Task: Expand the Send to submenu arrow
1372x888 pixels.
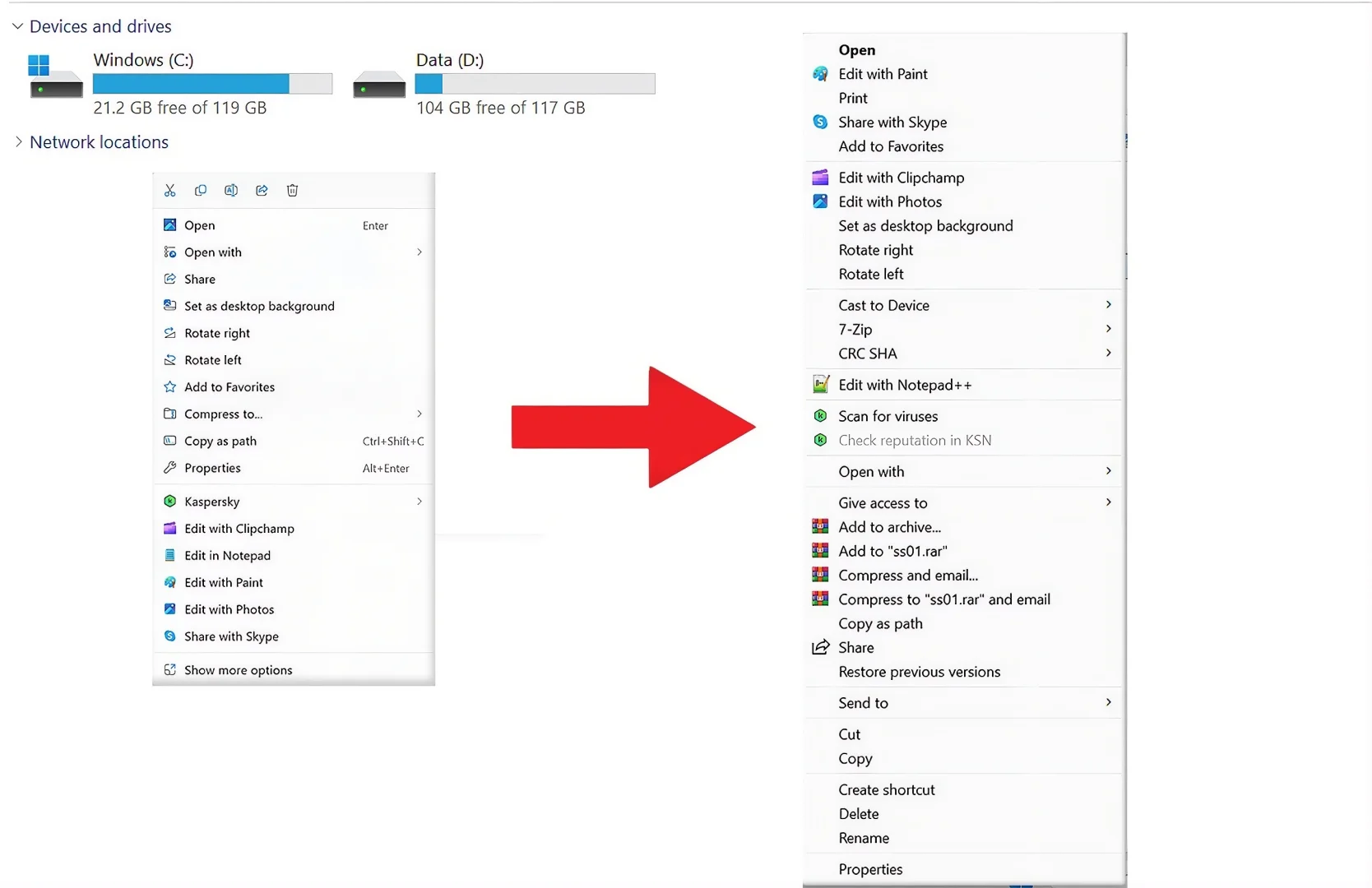Action: pyautogui.click(x=1109, y=702)
